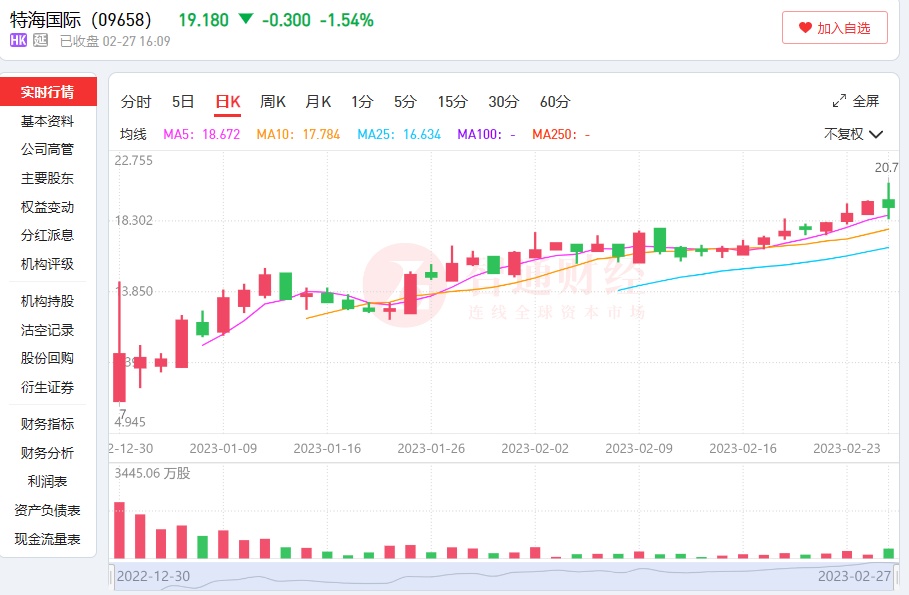Switch to the 分时 chart tab
This screenshot has width=909, height=595.
coord(136,101)
